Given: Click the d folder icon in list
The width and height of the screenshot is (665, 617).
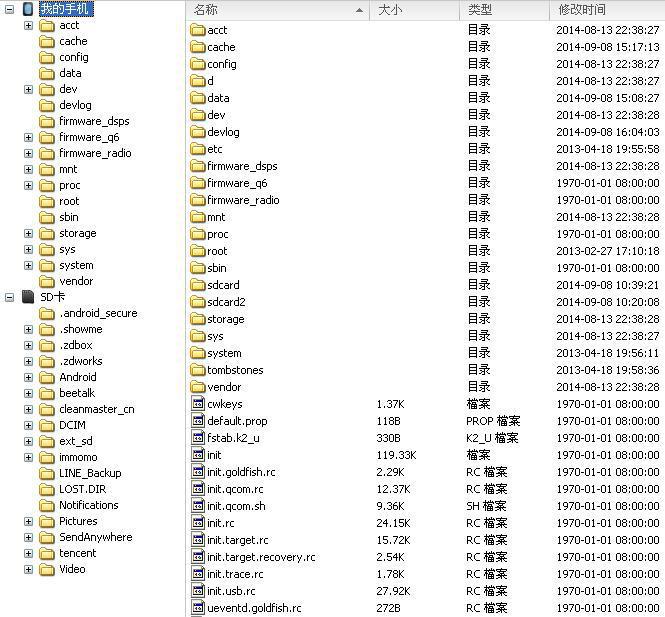Looking at the screenshot, I should (198, 81).
